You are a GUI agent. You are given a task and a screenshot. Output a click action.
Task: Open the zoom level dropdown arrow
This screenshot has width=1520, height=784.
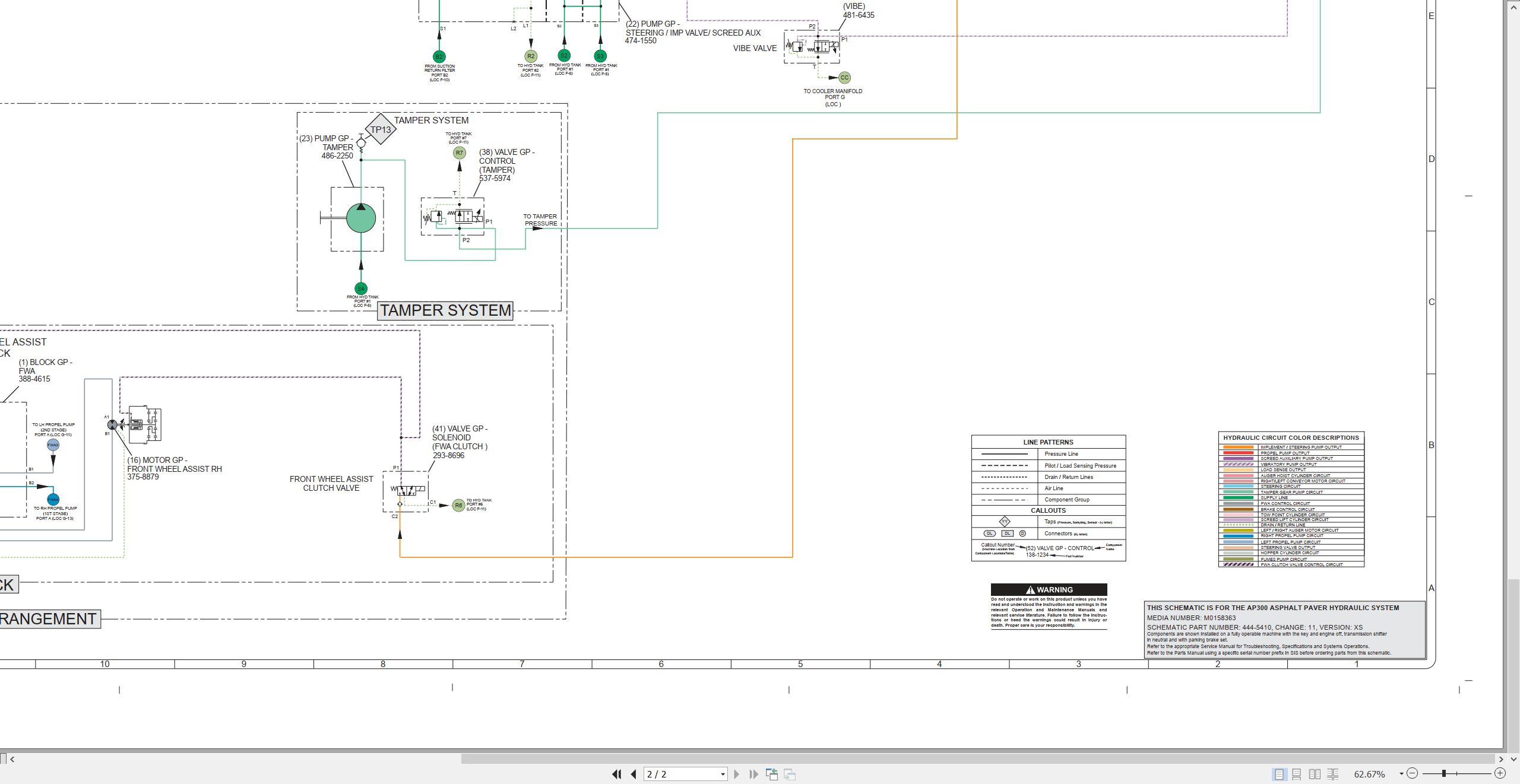point(1401,773)
